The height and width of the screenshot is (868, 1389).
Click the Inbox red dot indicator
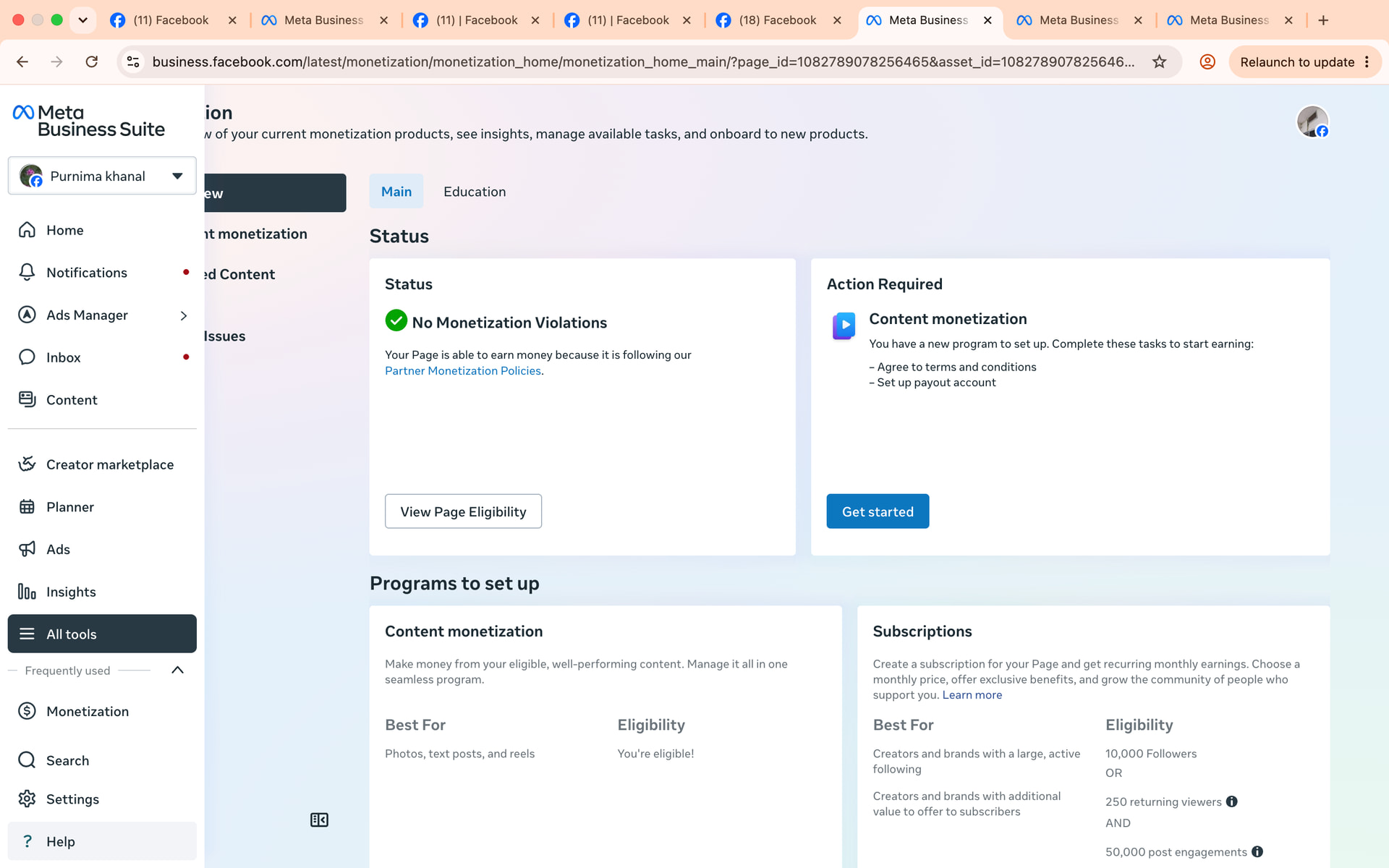tap(186, 357)
